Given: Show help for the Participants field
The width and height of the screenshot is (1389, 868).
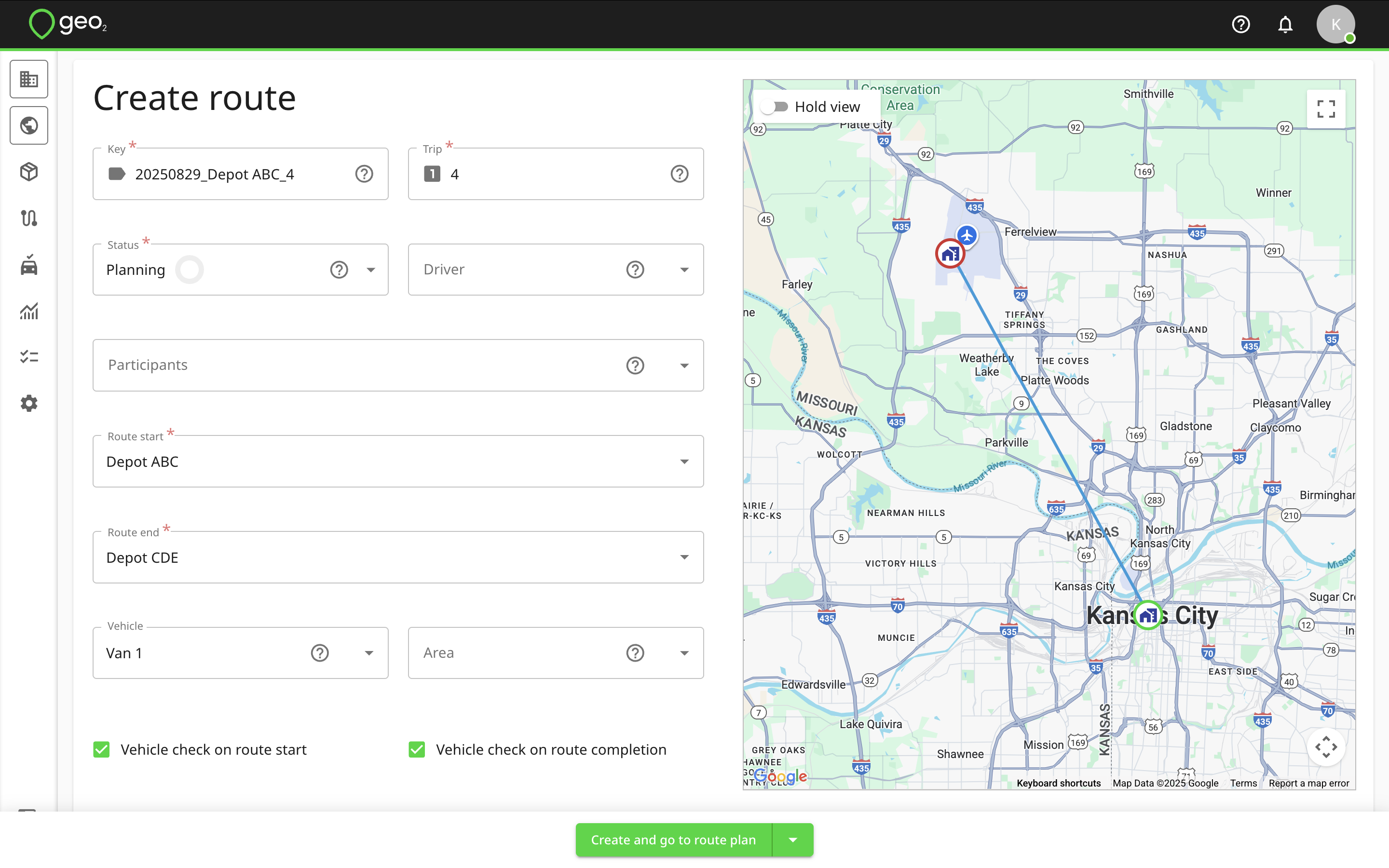Looking at the screenshot, I should pos(635,366).
